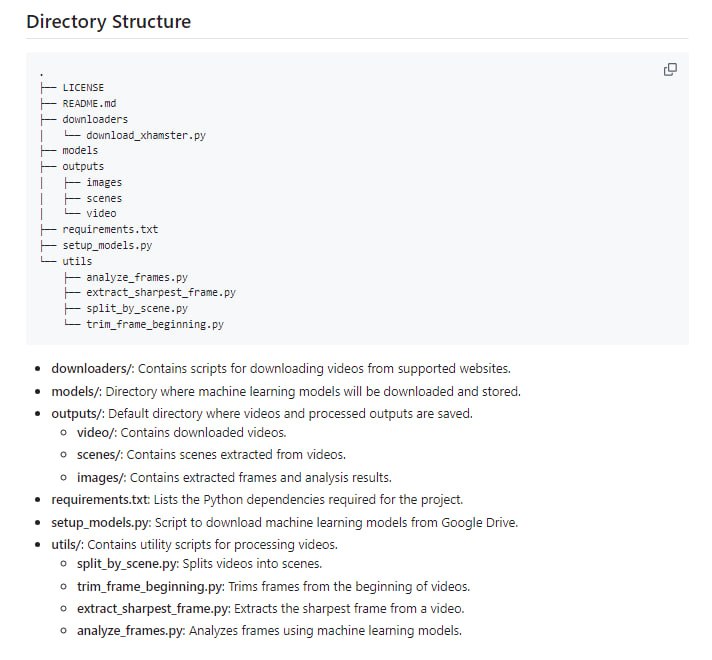Click the bold downloaders/ bullet label
This screenshot has height=660, width=712.
pos(92,369)
